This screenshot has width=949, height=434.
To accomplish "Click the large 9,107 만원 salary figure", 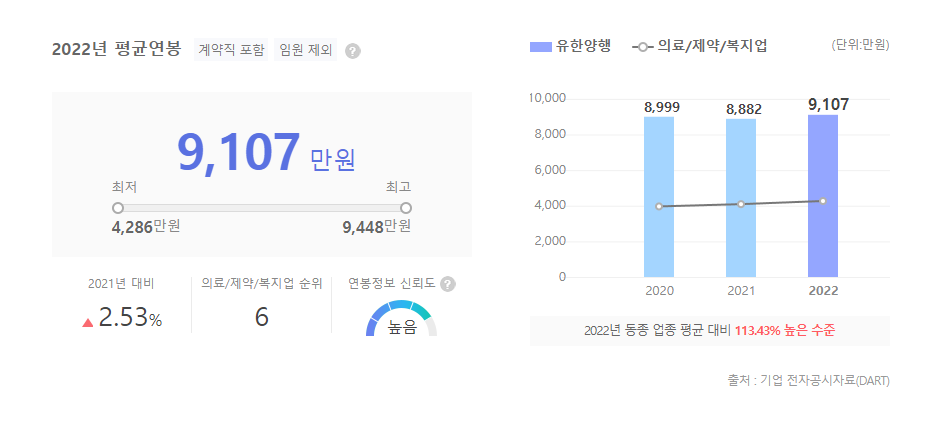I will point(266,153).
